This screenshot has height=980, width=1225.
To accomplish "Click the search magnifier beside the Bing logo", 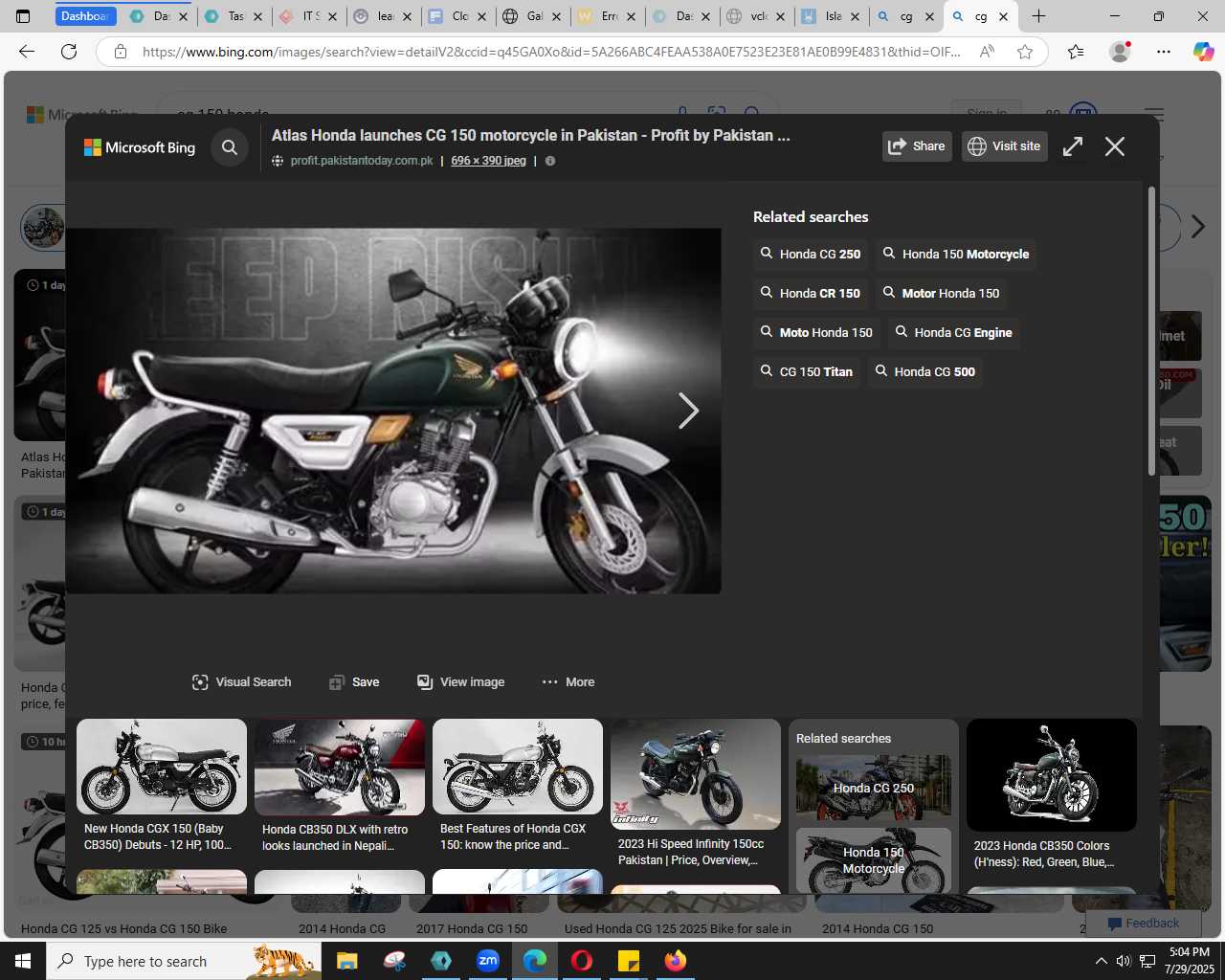I will pyautogui.click(x=230, y=147).
